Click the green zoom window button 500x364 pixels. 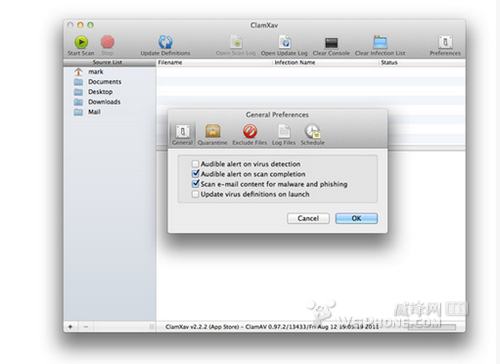click(x=90, y=25)
